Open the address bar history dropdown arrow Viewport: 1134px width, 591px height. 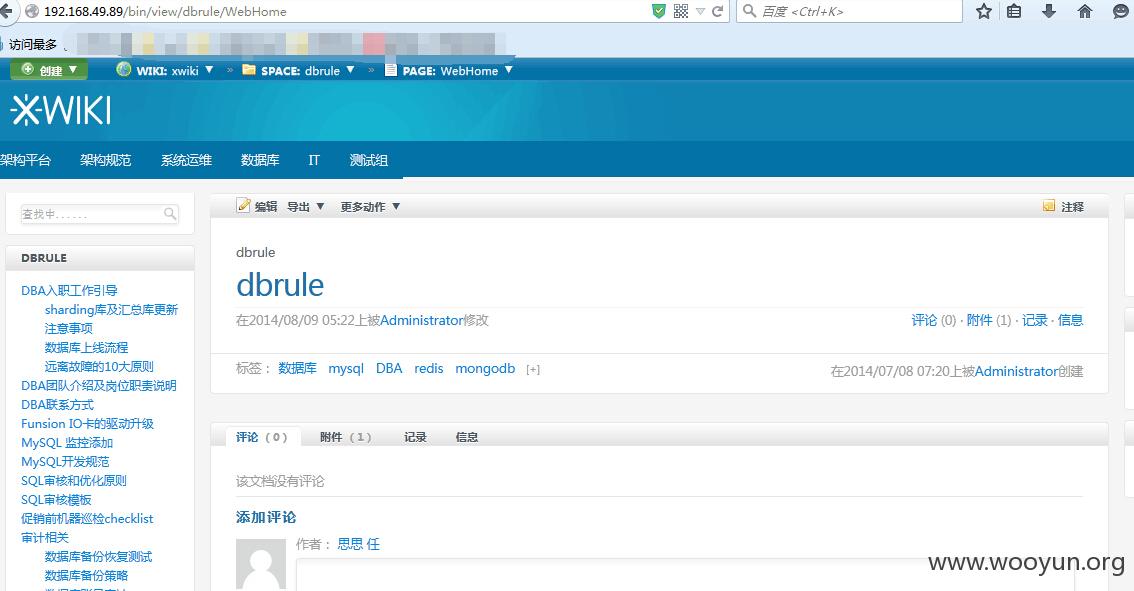pos(699,11)
